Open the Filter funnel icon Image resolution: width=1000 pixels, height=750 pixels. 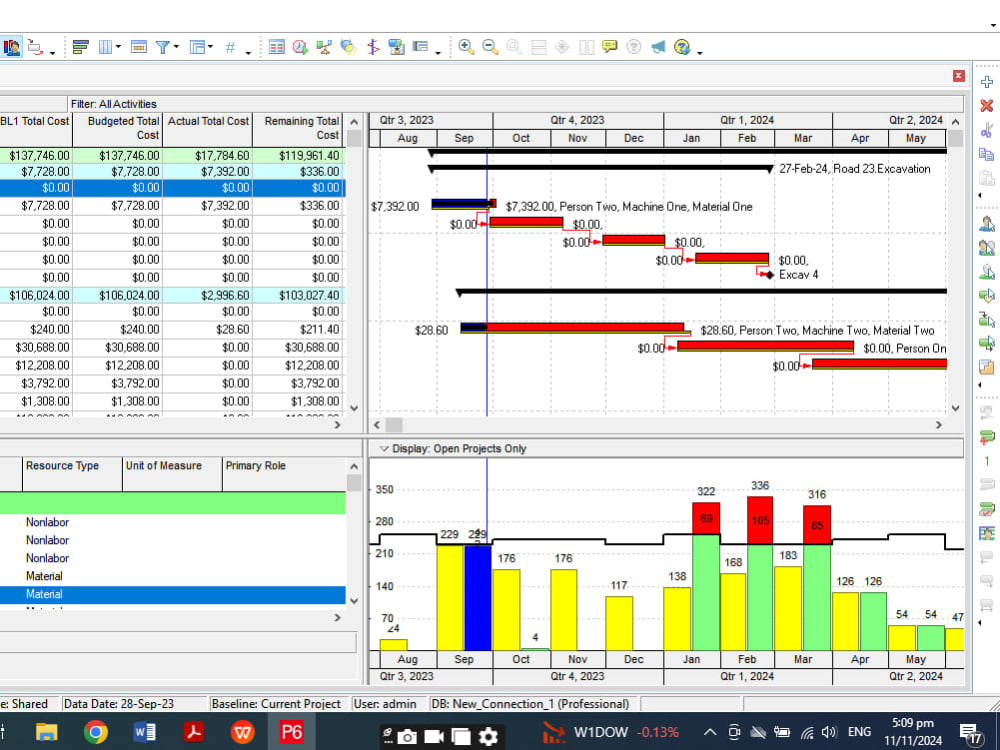pos(163,47)
